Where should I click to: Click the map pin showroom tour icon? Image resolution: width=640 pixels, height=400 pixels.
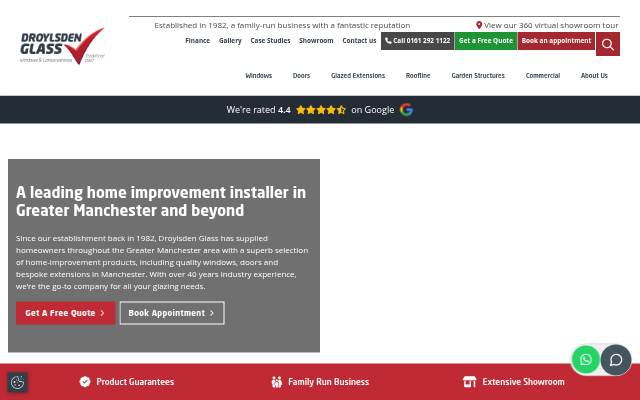tap(479, 25)
